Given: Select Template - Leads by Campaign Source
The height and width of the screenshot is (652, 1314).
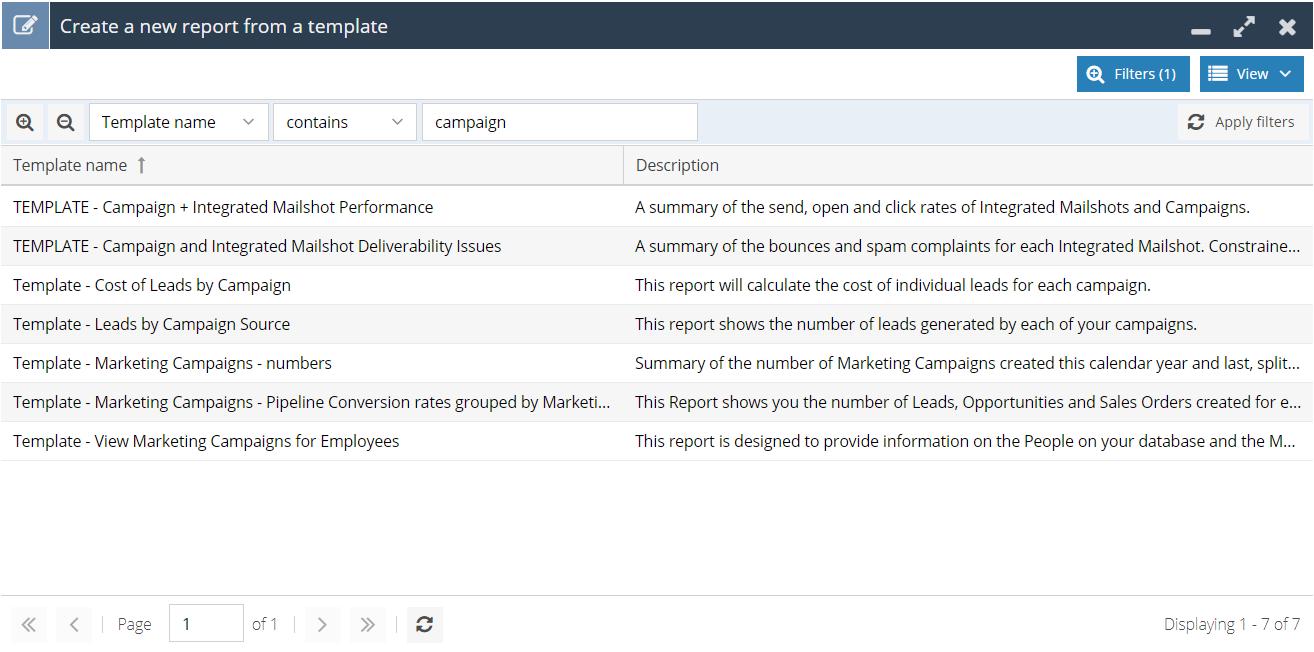Looking at the screenshot, I should [151, 324].
